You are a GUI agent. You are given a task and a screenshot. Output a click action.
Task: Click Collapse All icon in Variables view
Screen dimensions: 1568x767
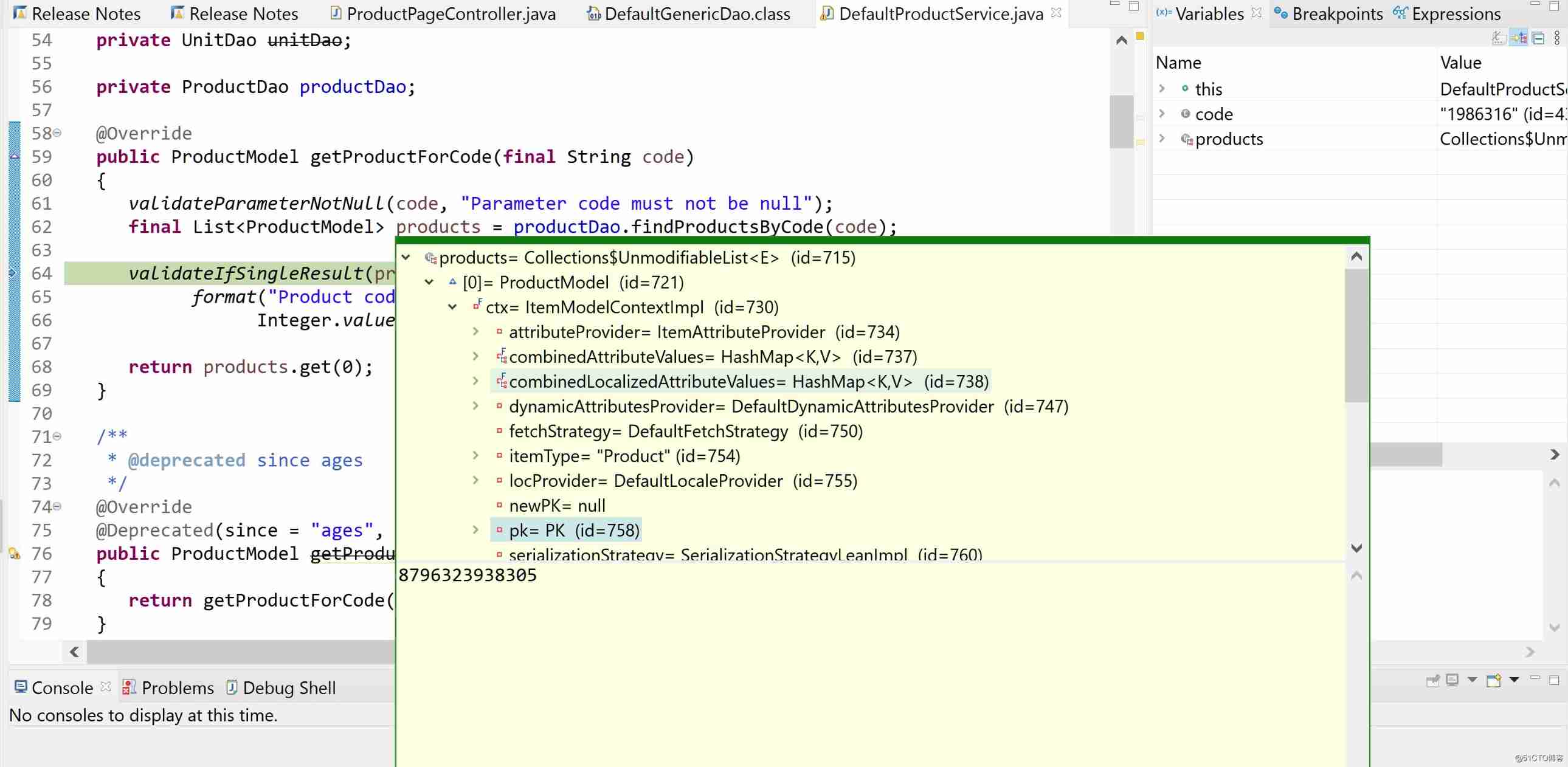pos(1538,38)
